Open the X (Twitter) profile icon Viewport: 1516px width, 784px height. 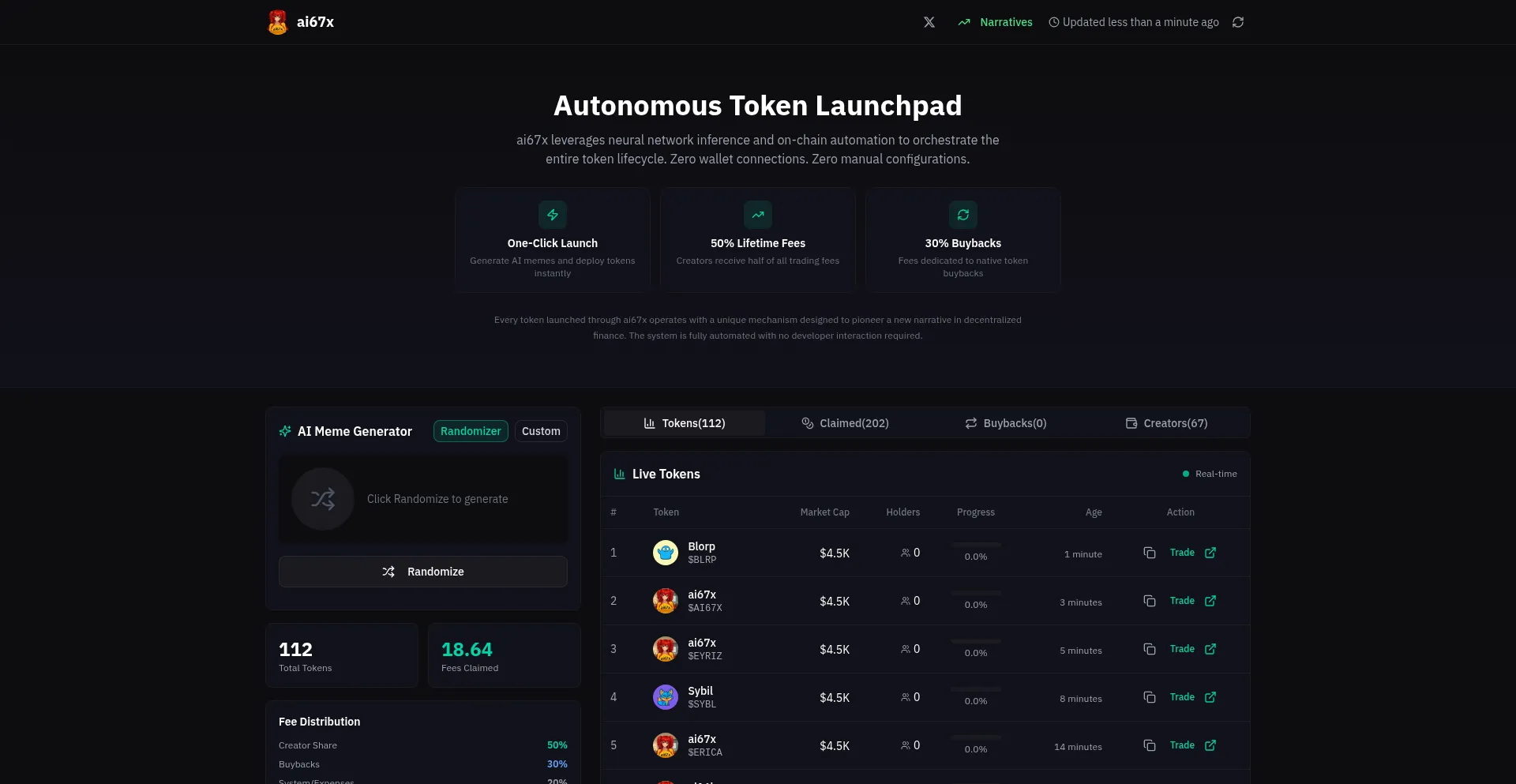(x=929, y=22)
